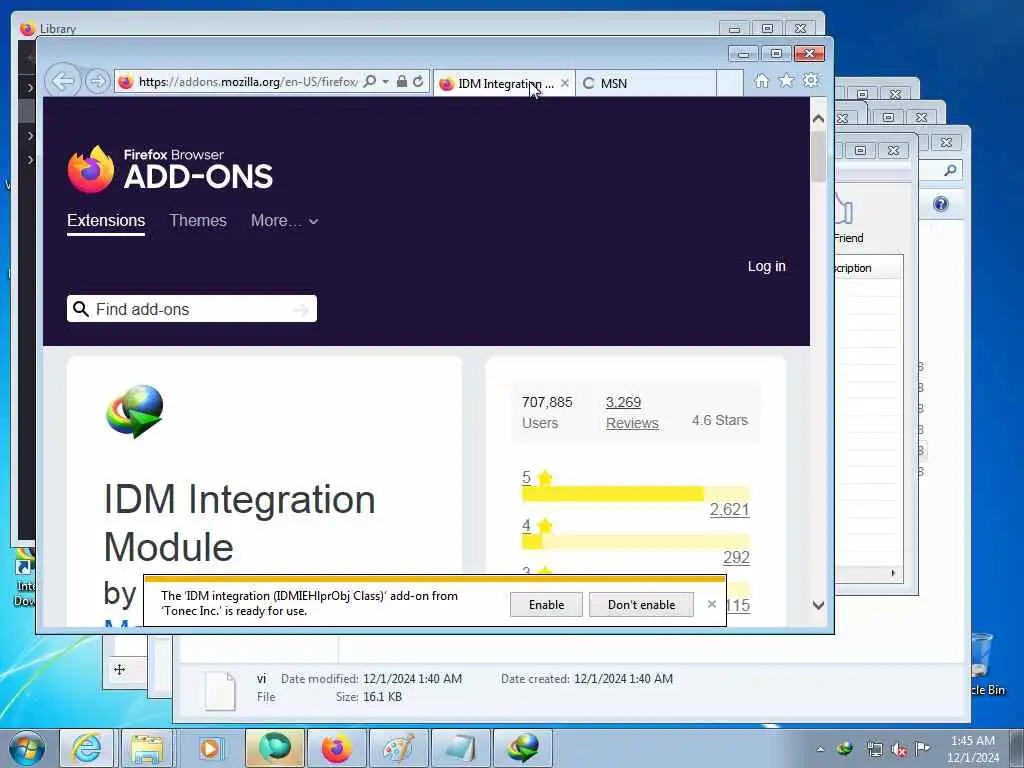Focus the Find add-ons search field

(x=191, y=309)
